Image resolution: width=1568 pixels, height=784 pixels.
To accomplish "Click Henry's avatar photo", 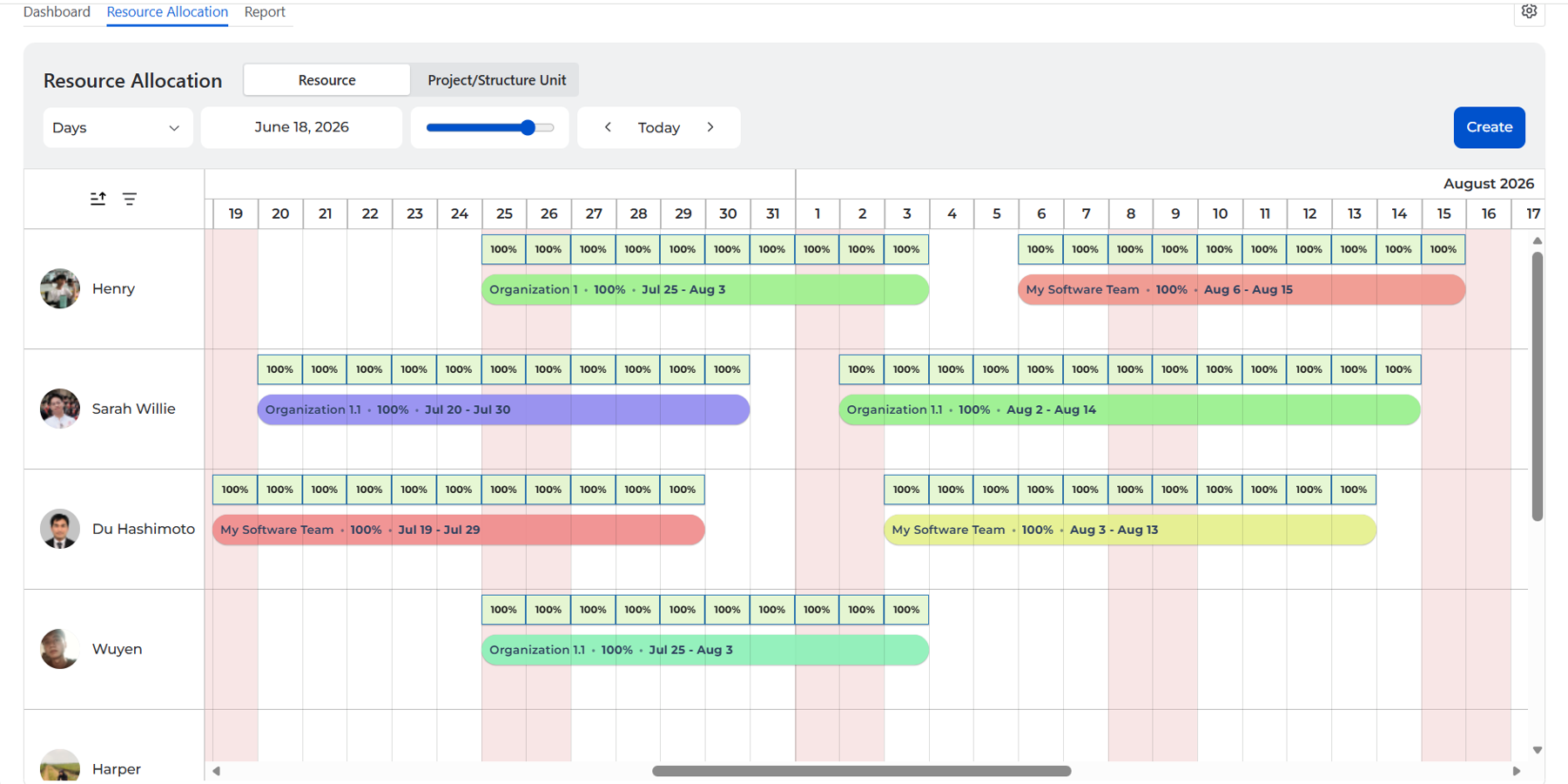I will click(60, 288).
